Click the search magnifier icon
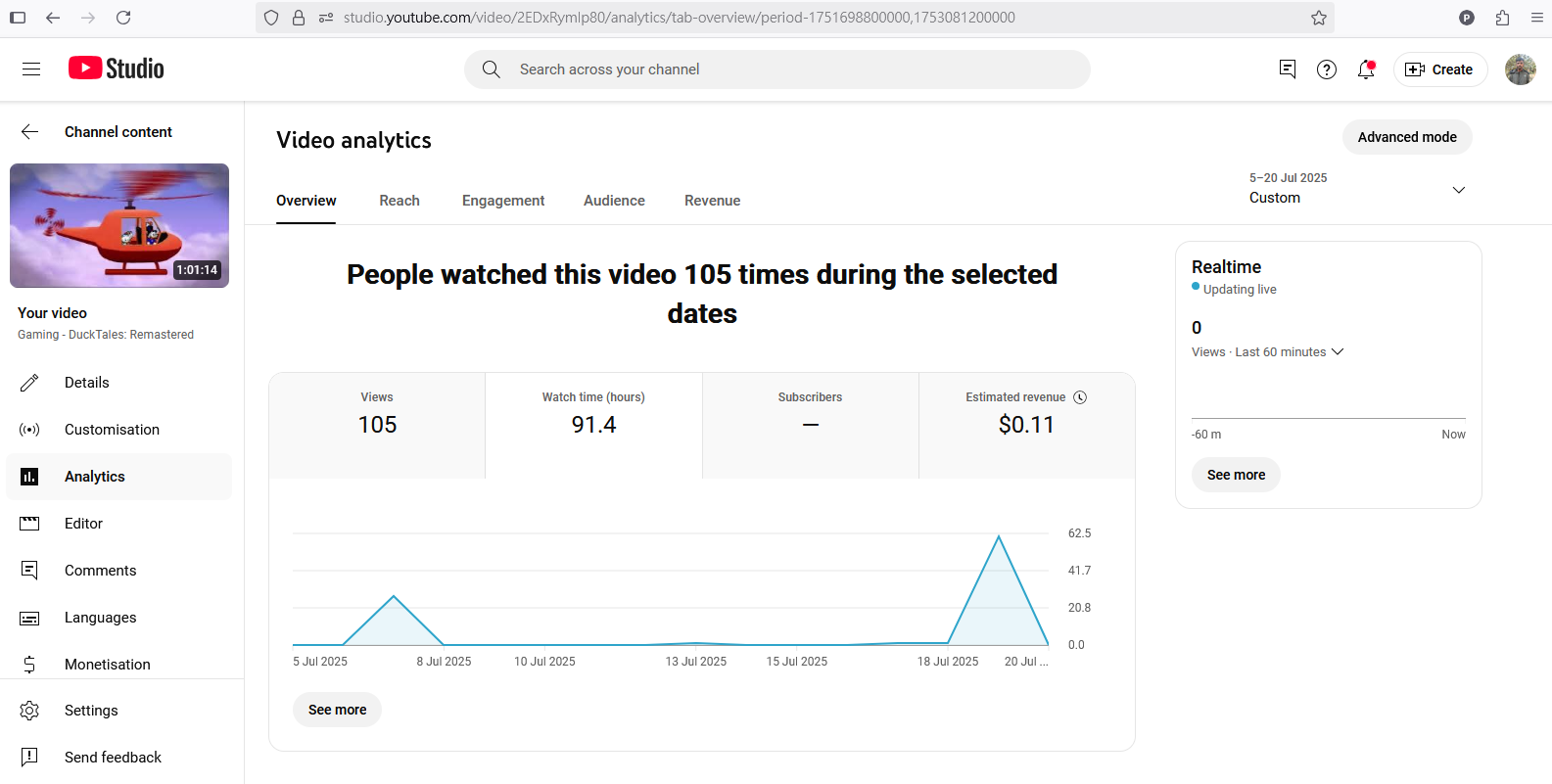The width and height of the screenshot is (1552, 784). click(x=492, y=69)
